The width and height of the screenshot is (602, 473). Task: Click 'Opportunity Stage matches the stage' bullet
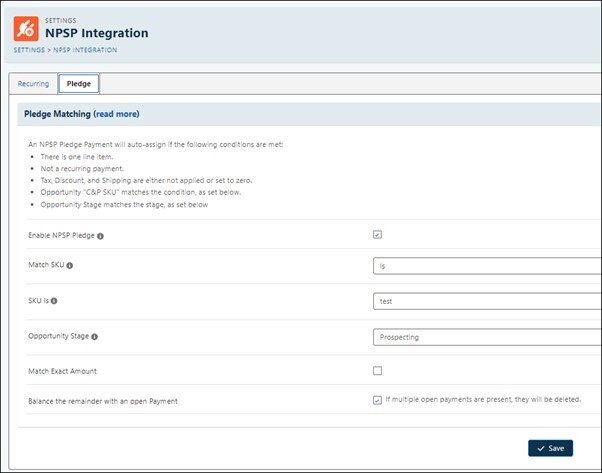pos(124,205)
